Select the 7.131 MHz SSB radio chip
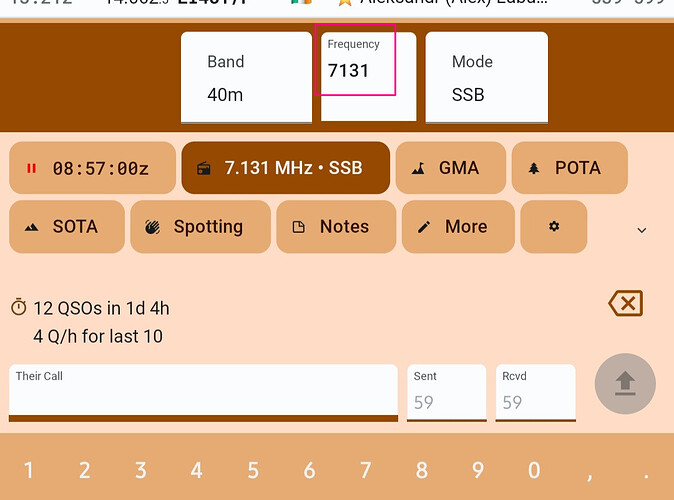The width and height of the screenshot is (674, 500). 284,168
